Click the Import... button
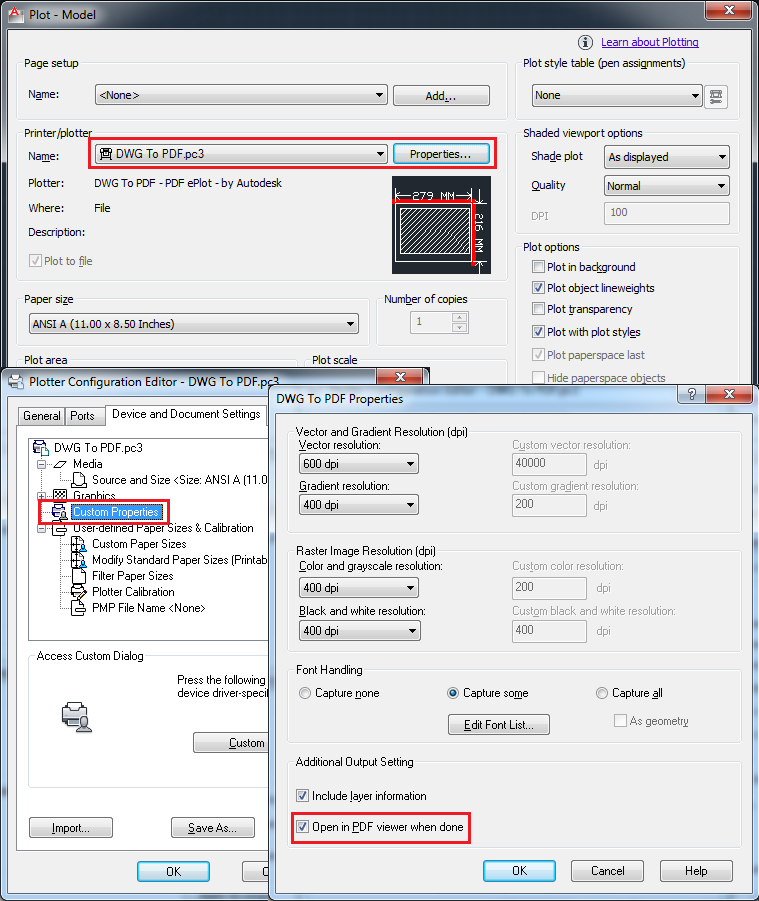 coord(71,827)
